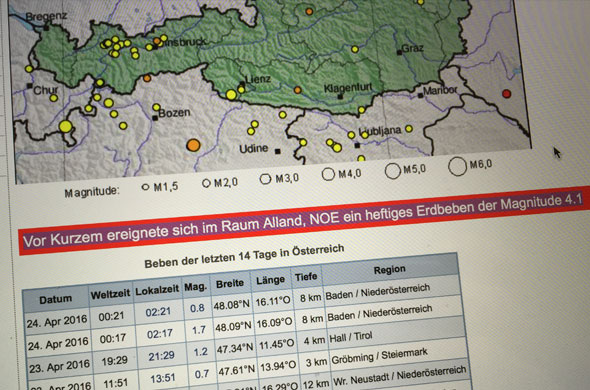Open the 21:29 Gröbming quake entry
Viewport: 590px width, 390px height.
[161, 356]
